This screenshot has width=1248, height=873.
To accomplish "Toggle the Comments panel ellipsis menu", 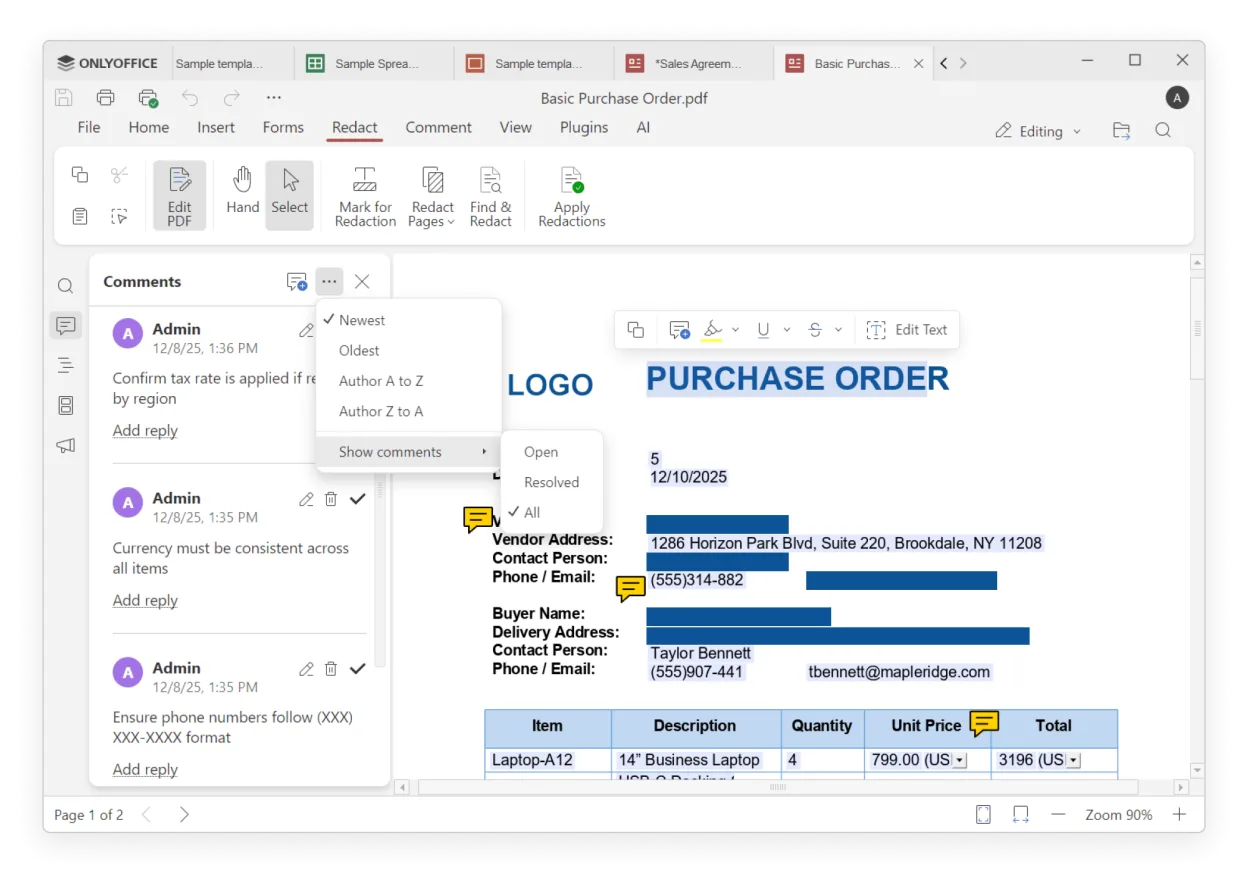I will [329, 282].
